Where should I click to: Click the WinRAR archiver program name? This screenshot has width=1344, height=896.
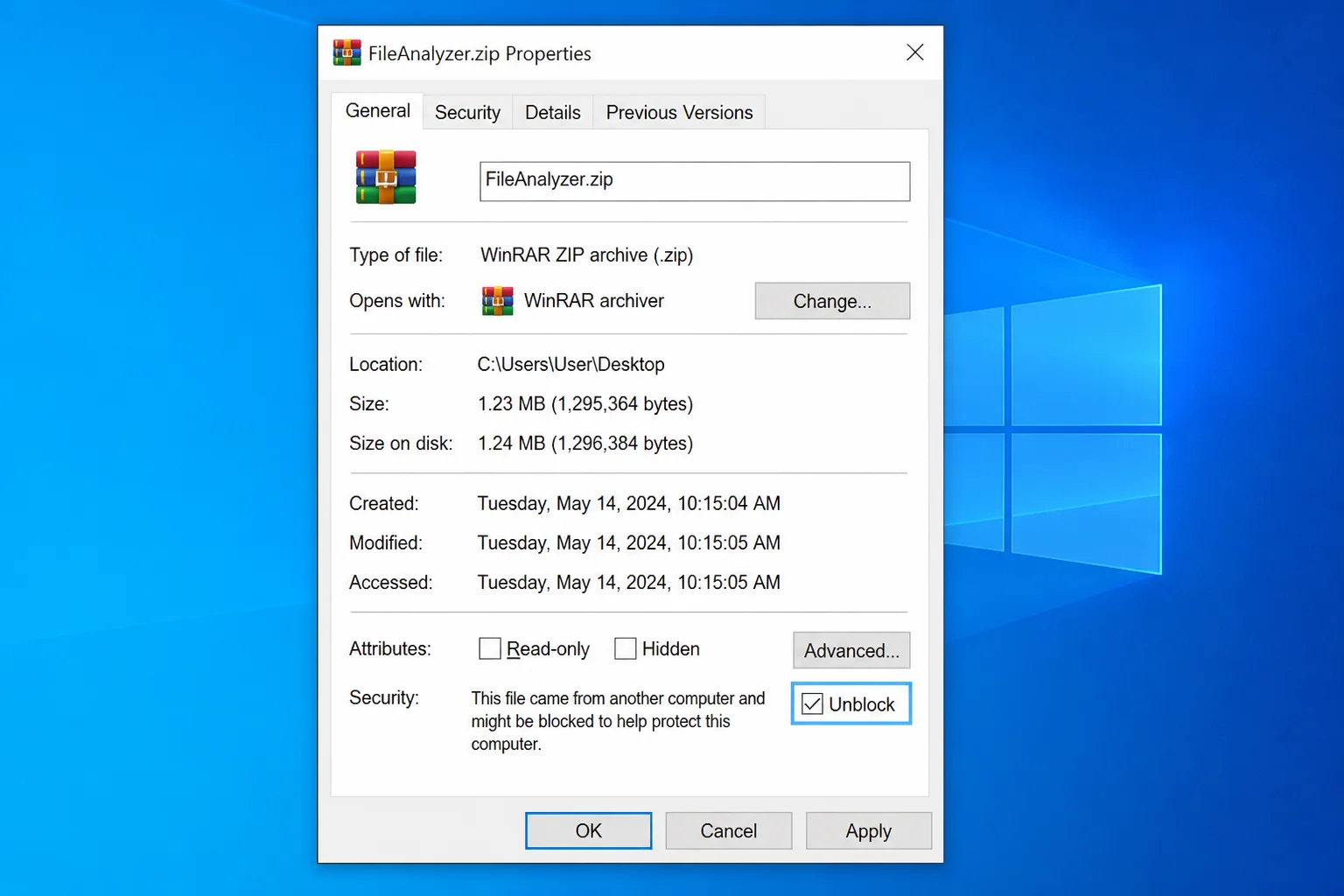tap(594, 301)
